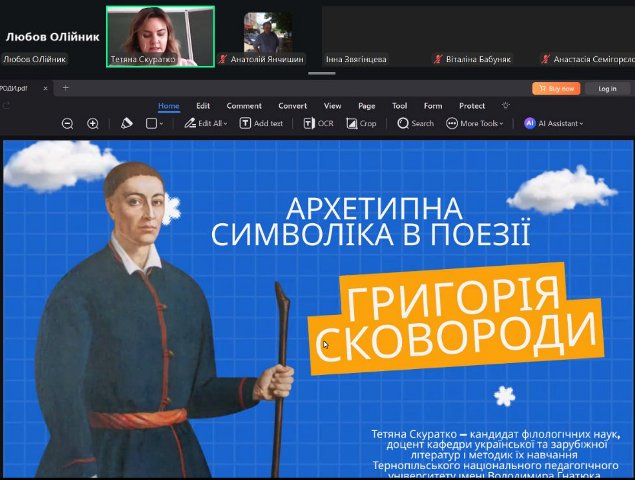
Task: Click Віталіна Бабуняк muted microphone icon
Action: click(438, 59)
